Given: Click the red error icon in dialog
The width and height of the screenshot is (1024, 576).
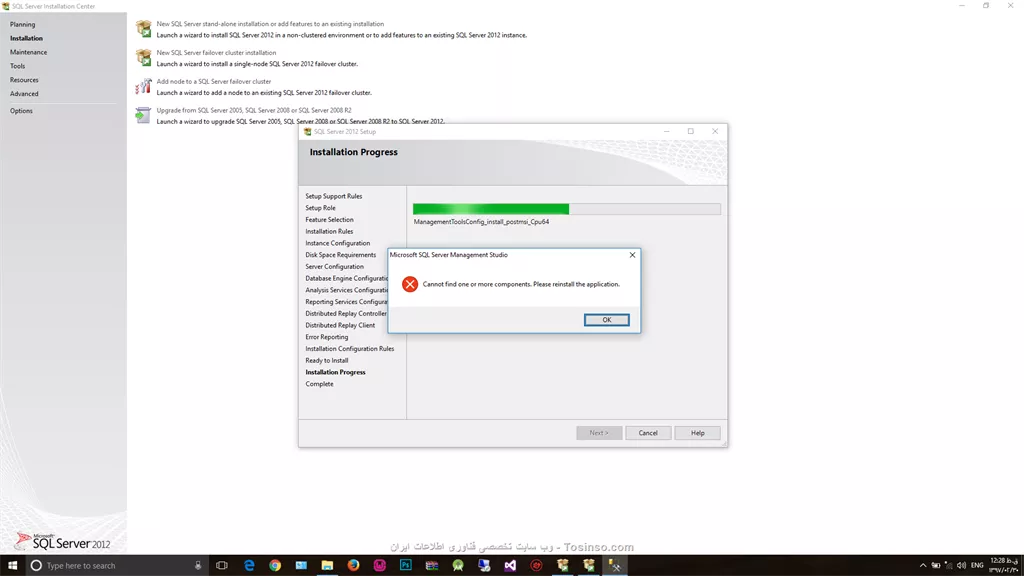Looking at the screenshot, I should click(409, 284).
